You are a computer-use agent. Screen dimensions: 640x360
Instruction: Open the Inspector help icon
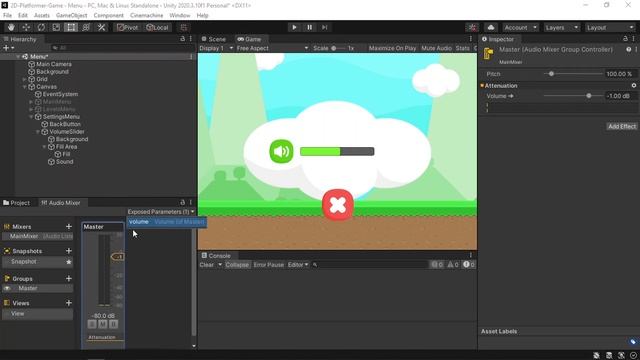629,49
